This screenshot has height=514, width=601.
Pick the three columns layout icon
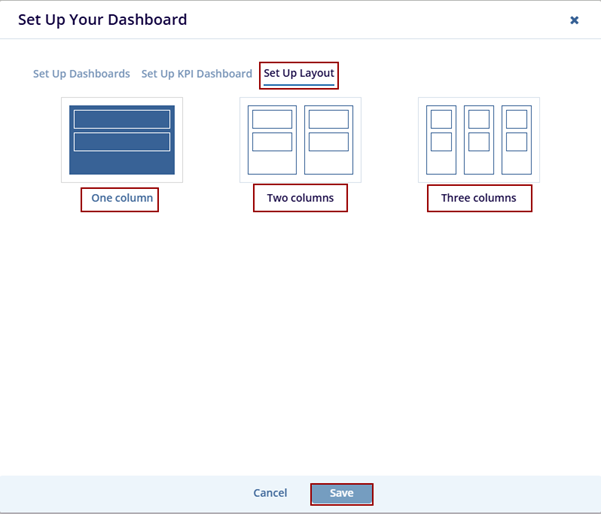[478, 139]
